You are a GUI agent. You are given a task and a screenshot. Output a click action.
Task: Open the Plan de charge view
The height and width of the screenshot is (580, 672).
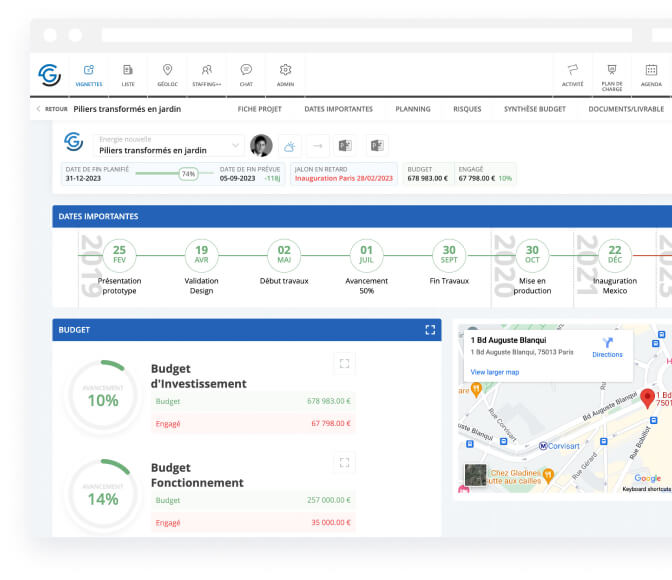pos(612,74)
